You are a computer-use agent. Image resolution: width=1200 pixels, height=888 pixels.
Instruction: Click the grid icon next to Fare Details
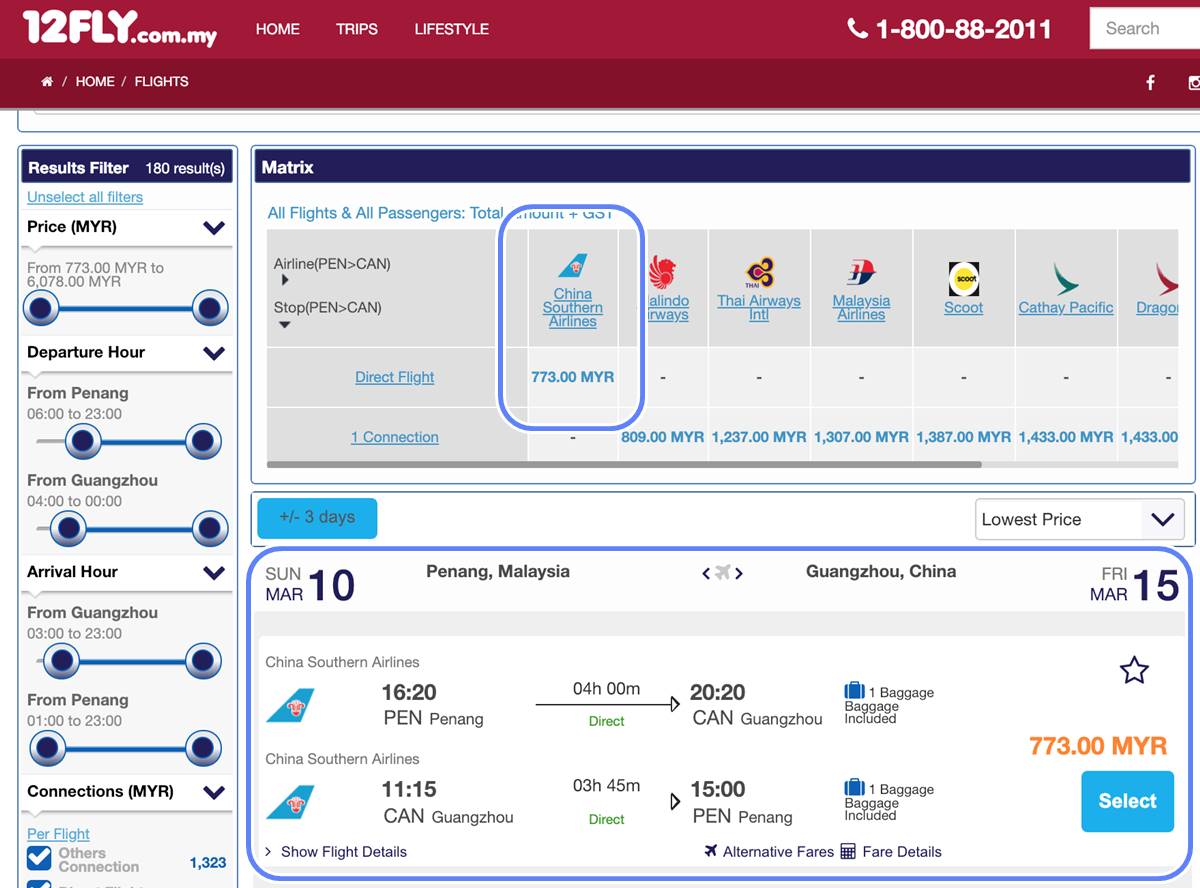point(848,851)
